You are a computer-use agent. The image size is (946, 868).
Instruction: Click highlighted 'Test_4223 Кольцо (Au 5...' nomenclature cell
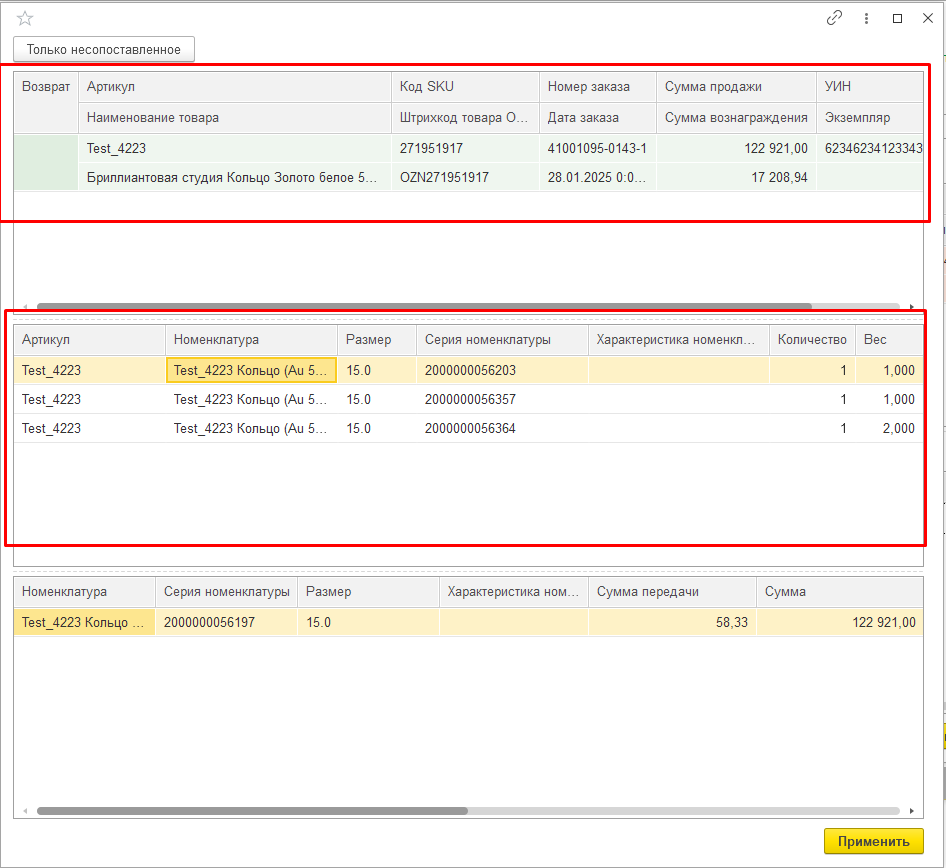point(251,370)
